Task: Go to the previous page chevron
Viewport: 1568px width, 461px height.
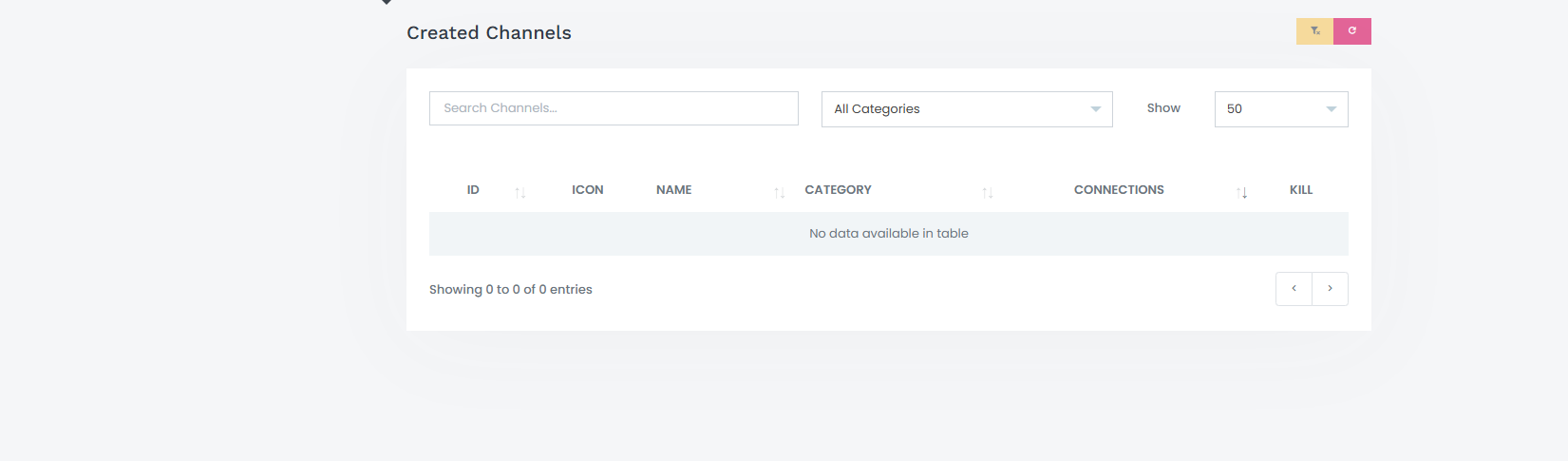Action: pyautogui.click(x=1294, y=289)
